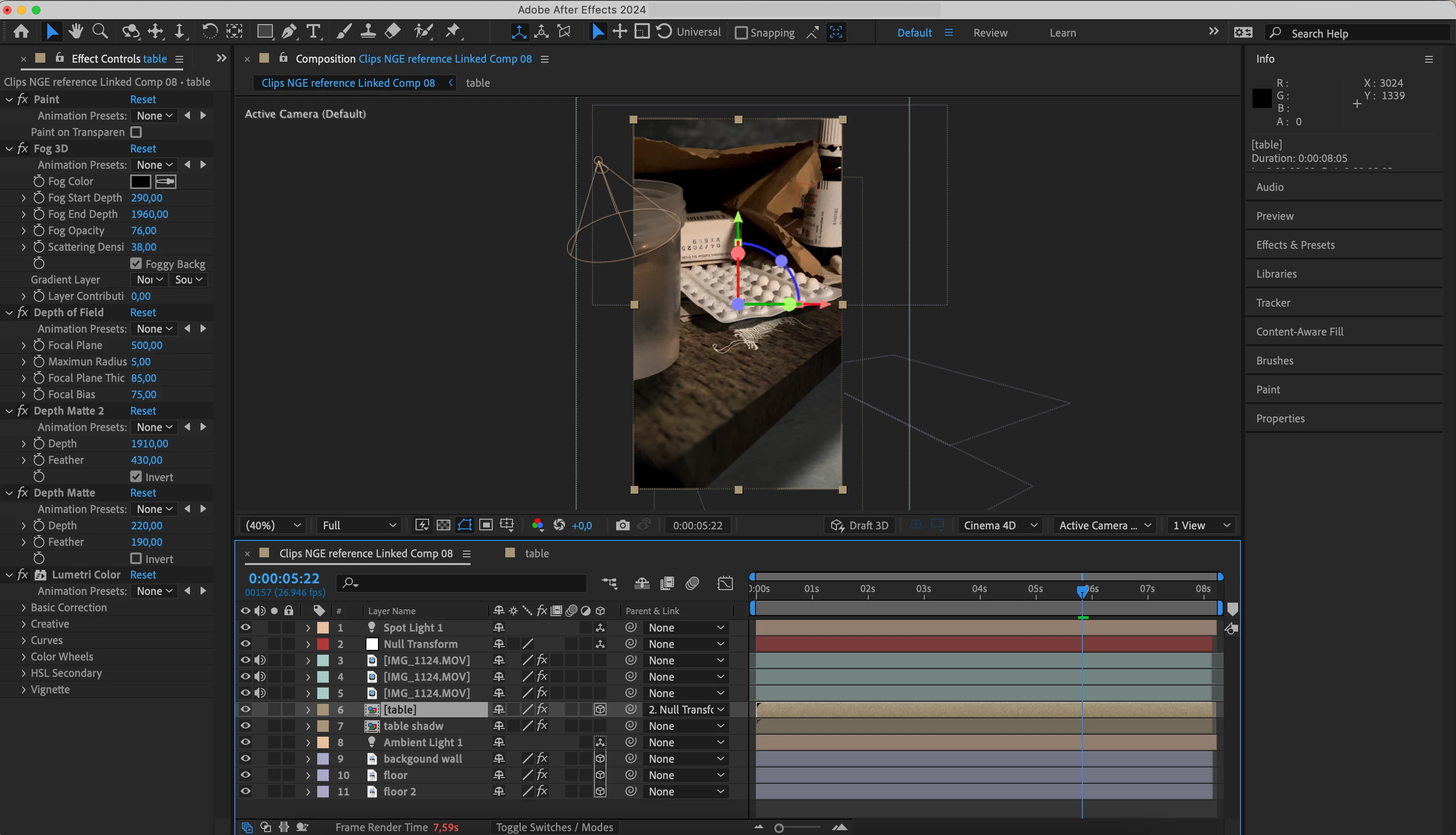Hide the table shadow layer

(x=245, y=726)
